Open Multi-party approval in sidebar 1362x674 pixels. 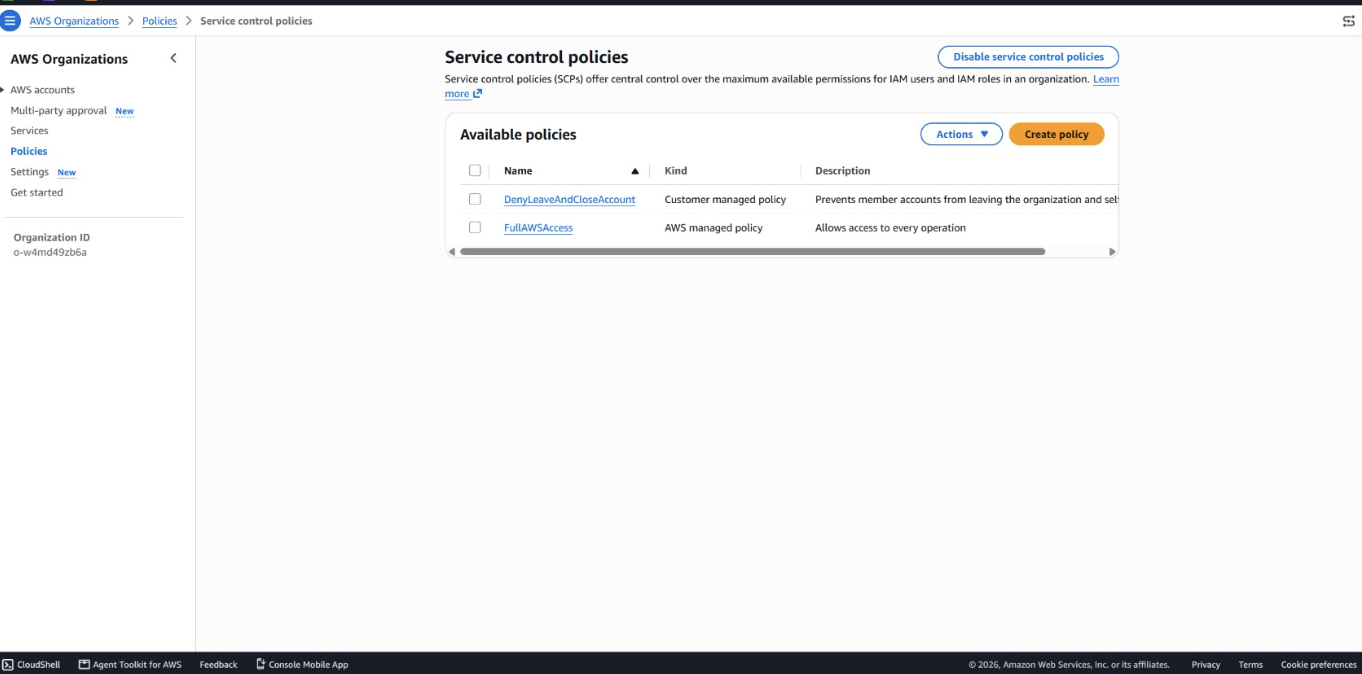tap(59, 111)
